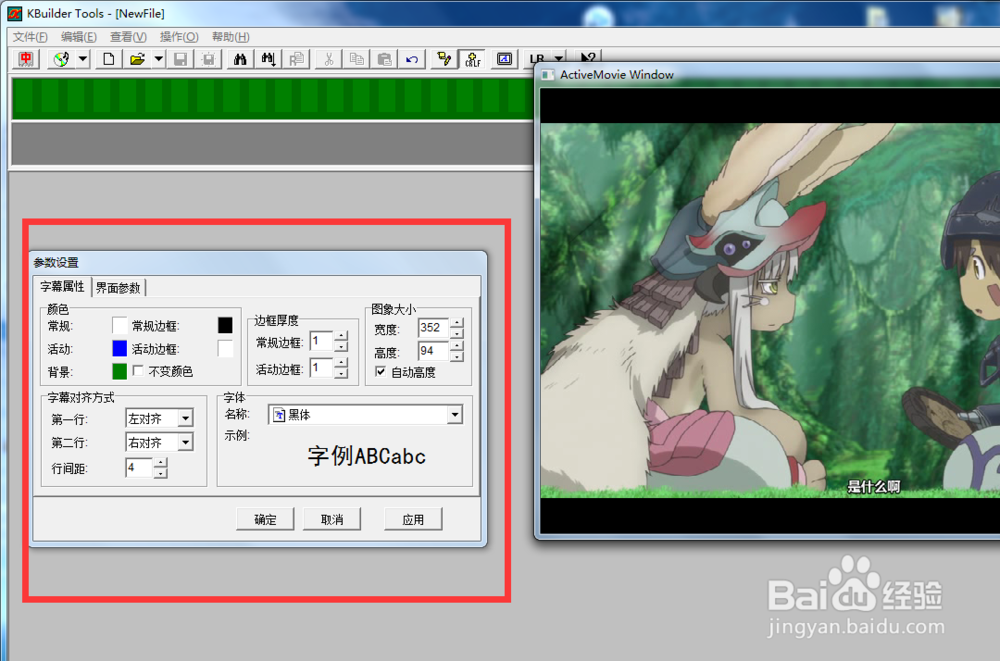Viewport: 1000px width, 661px height.
Task: Click the KBuilder Tools title bar app icon
Action: 14,13
